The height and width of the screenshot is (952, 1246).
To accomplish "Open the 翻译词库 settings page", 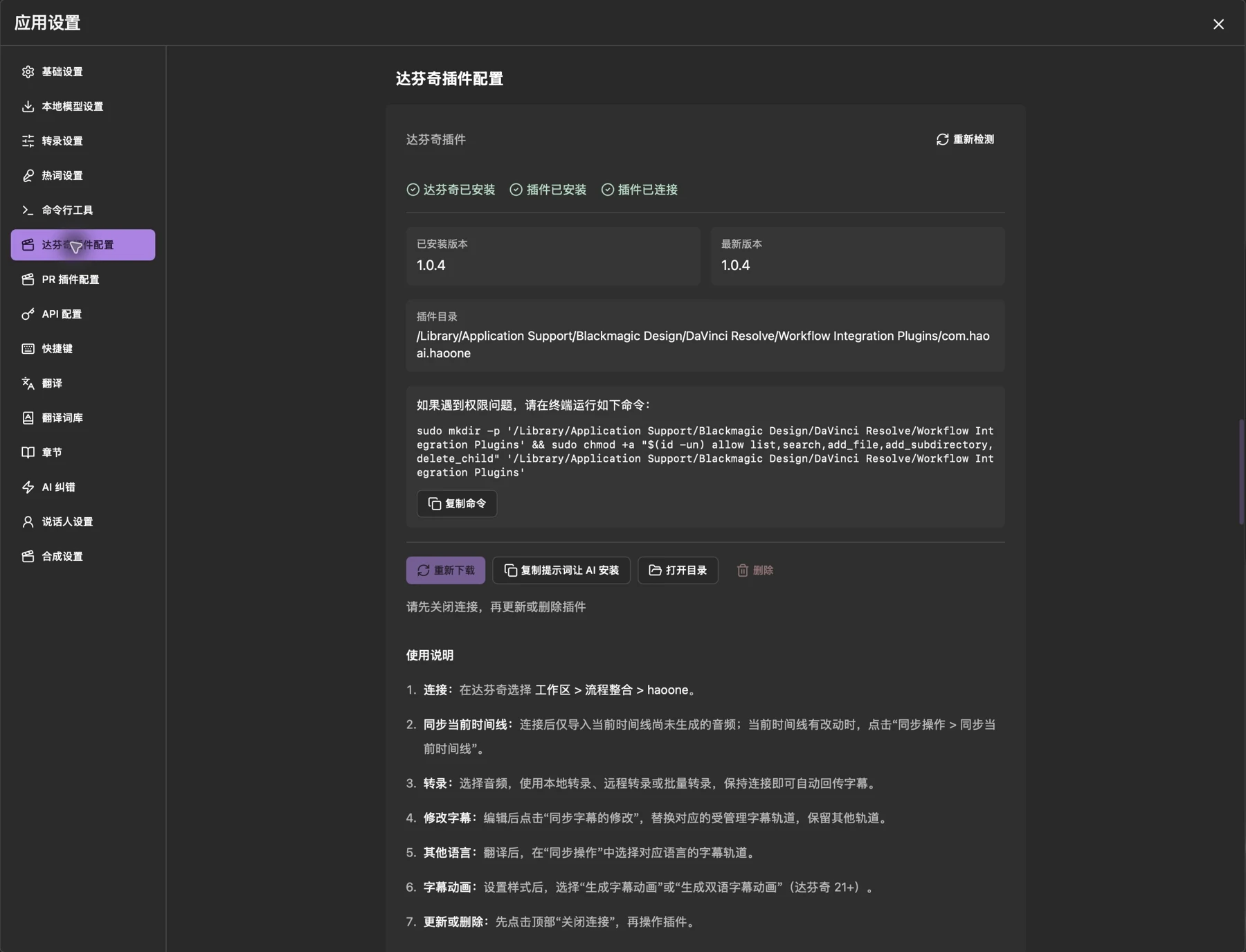I will click(83, 418).
